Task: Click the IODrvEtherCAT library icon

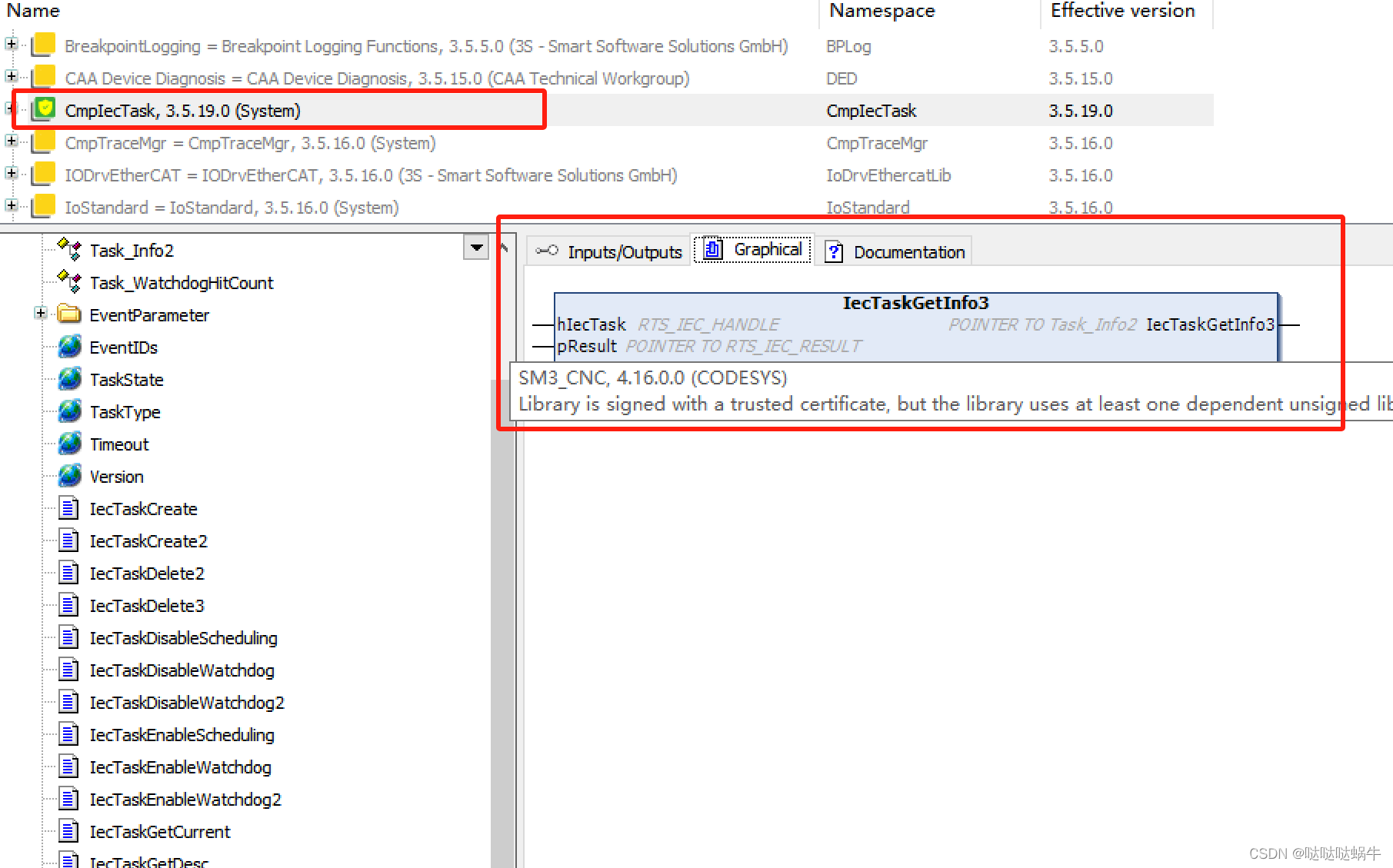Action: (x=44, y=174)
